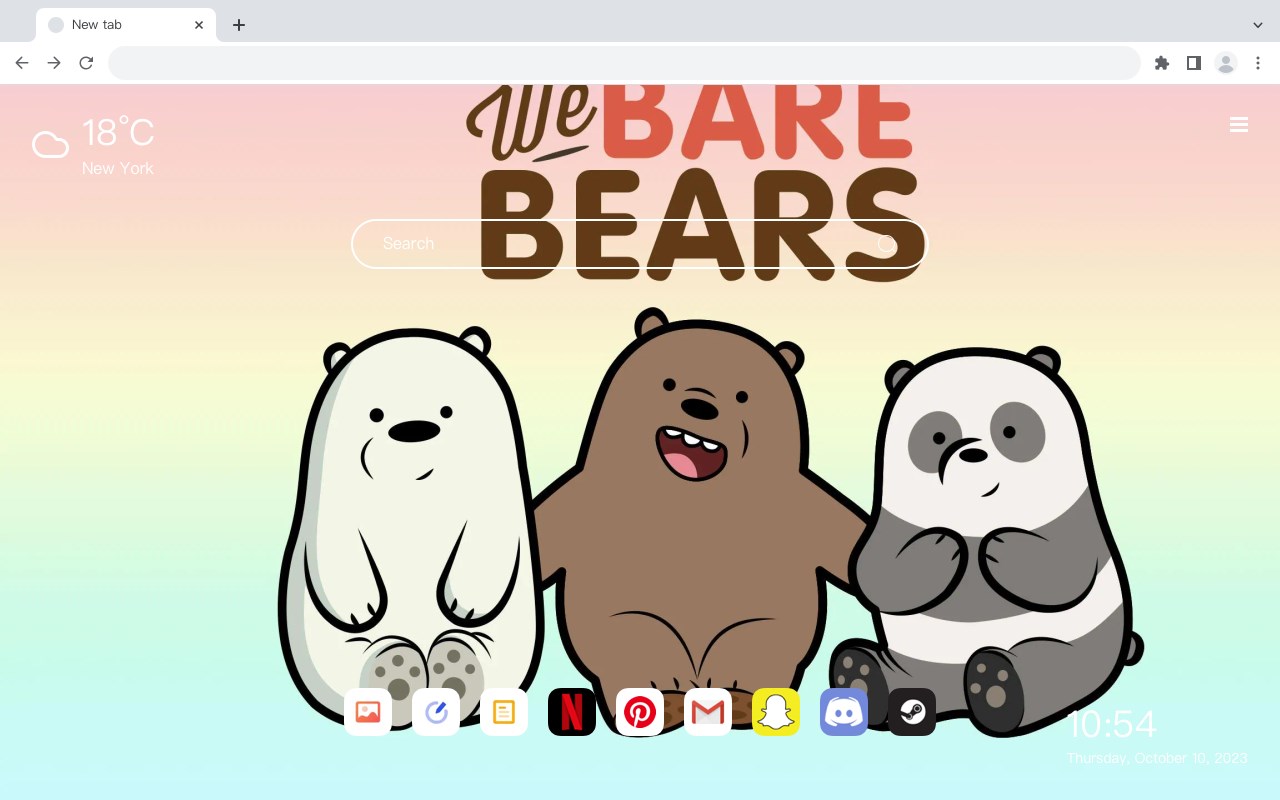Click the cloud weather icon
Image resolution: width=1280 pixels, height=800 pixels.
50,145
